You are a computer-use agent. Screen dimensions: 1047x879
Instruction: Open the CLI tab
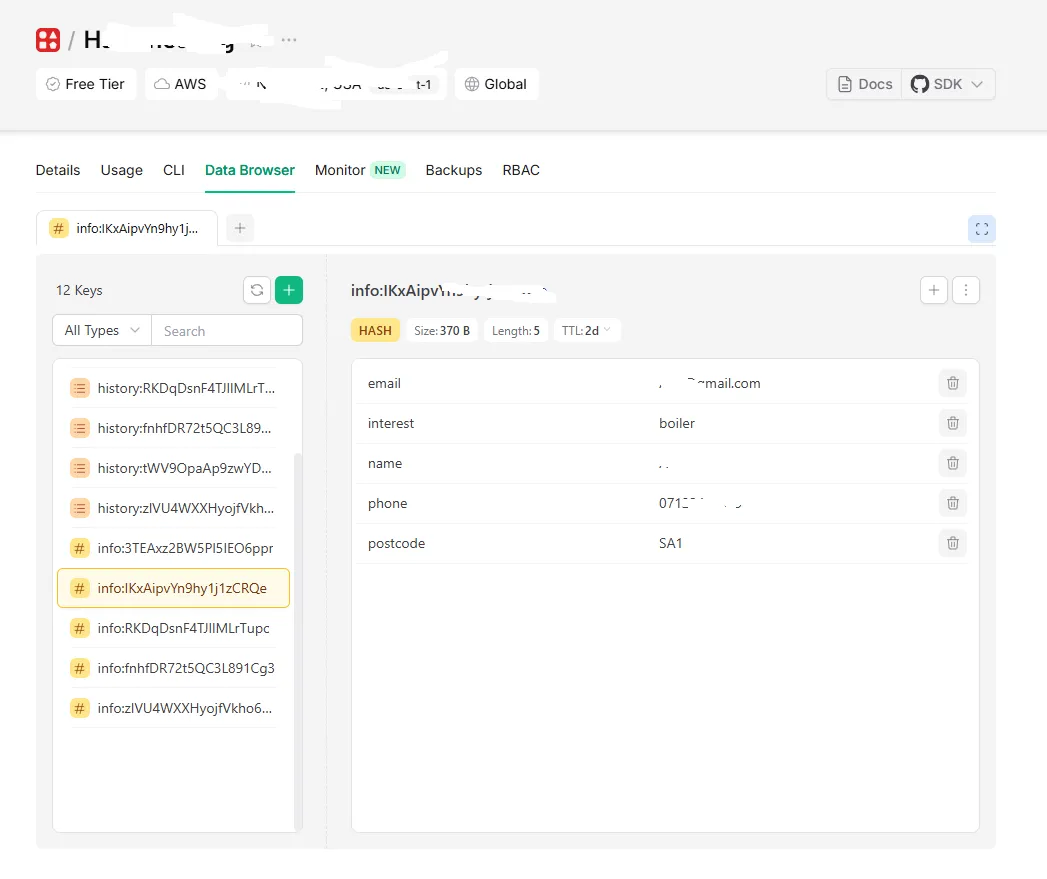point(174,170)
